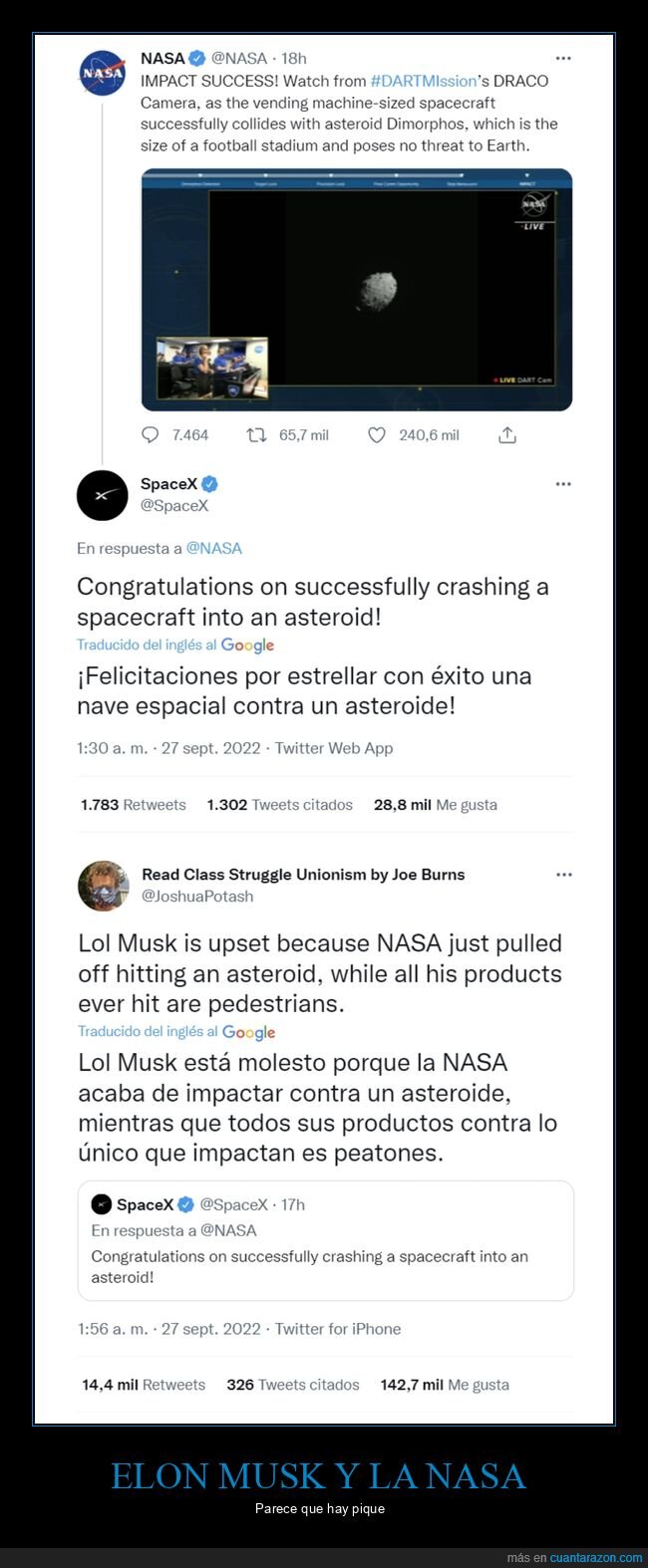View 1.302 Tweets citados list
Image resolution: width=648 pixels, height=1568 pixels.
pyautogui.click(x=280, y=805)
